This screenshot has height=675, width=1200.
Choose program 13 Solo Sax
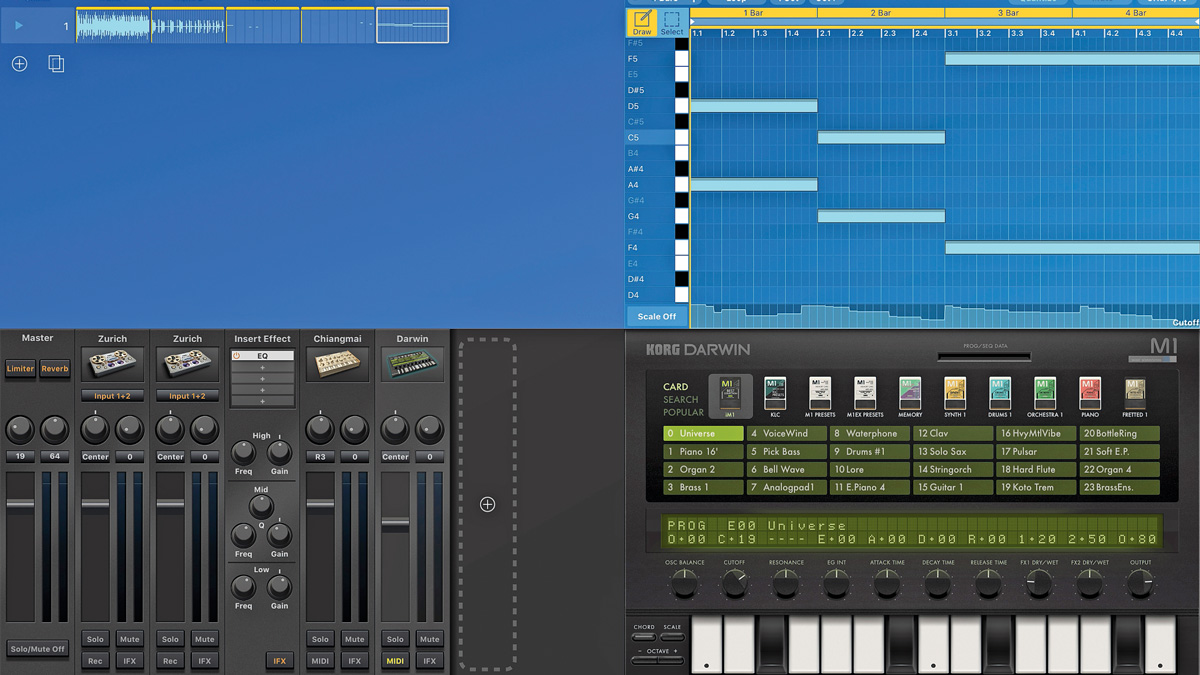[953, 452]
